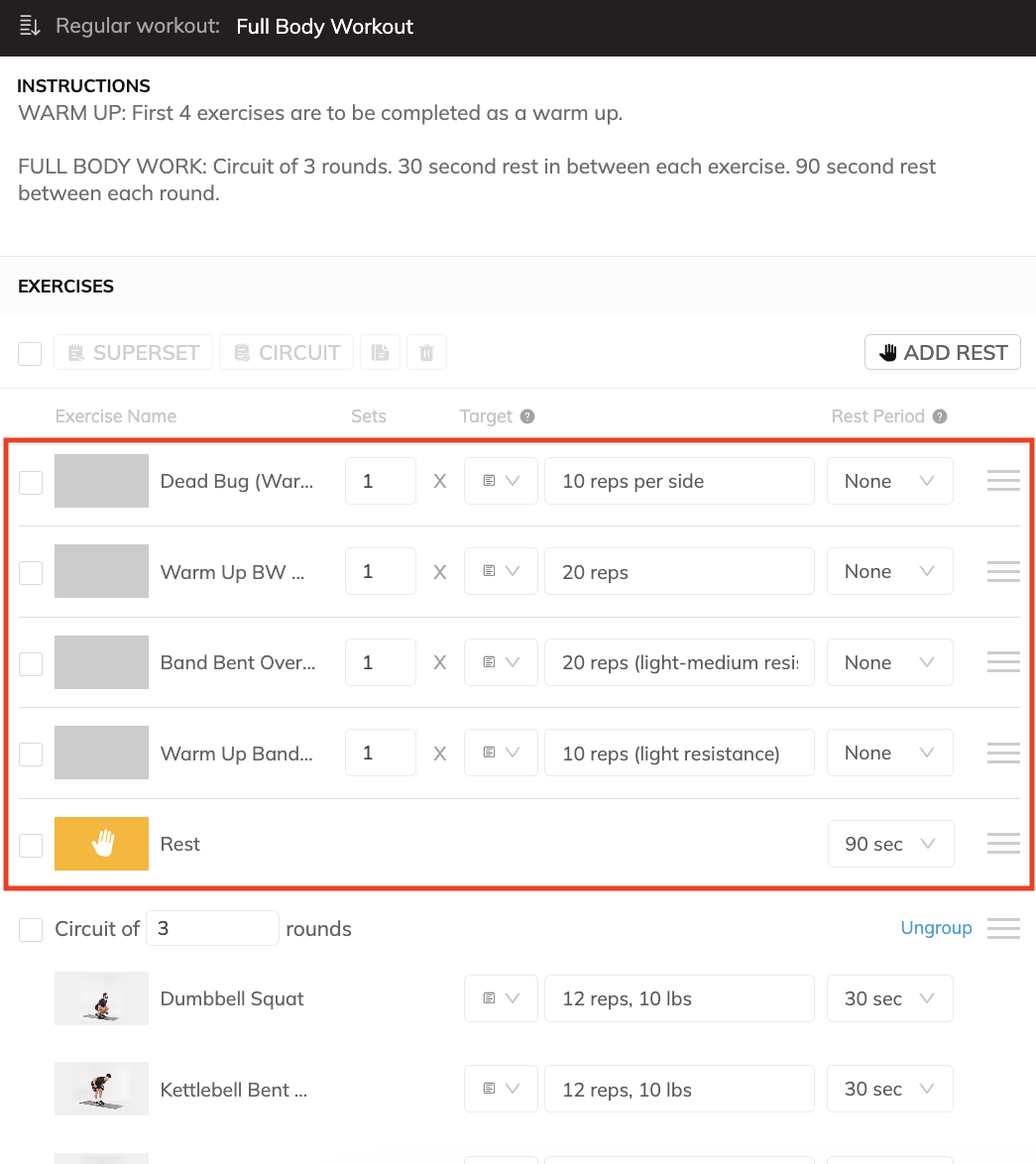
Task: Open rest period dropdown for Warm Up BW
Action: pyautogui.click(x=890, y=572)
